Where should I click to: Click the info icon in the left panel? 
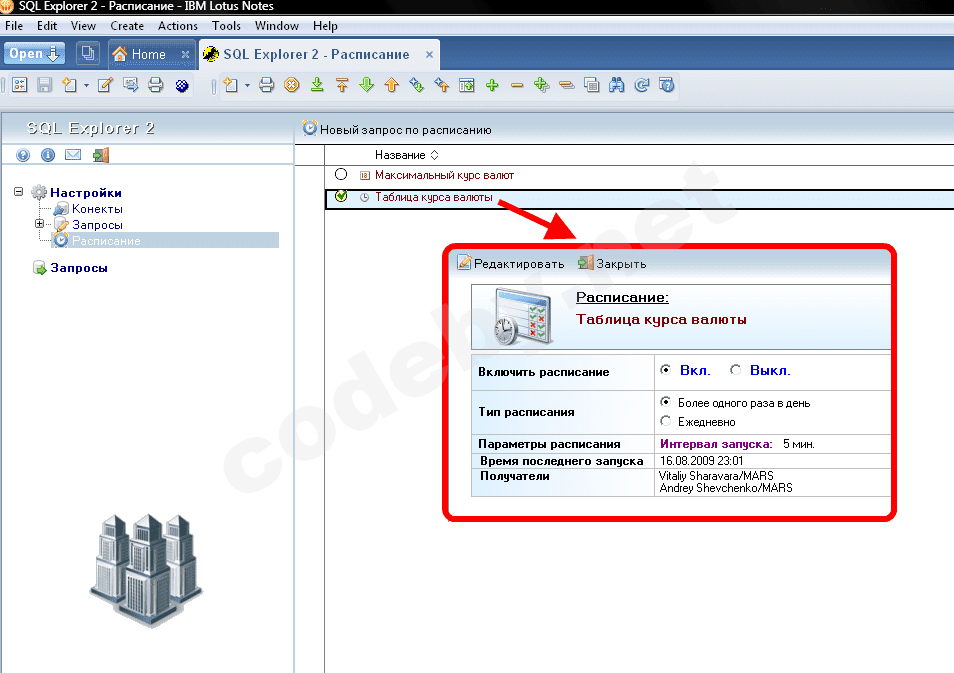pyautogui.click(x=48, y=155)
